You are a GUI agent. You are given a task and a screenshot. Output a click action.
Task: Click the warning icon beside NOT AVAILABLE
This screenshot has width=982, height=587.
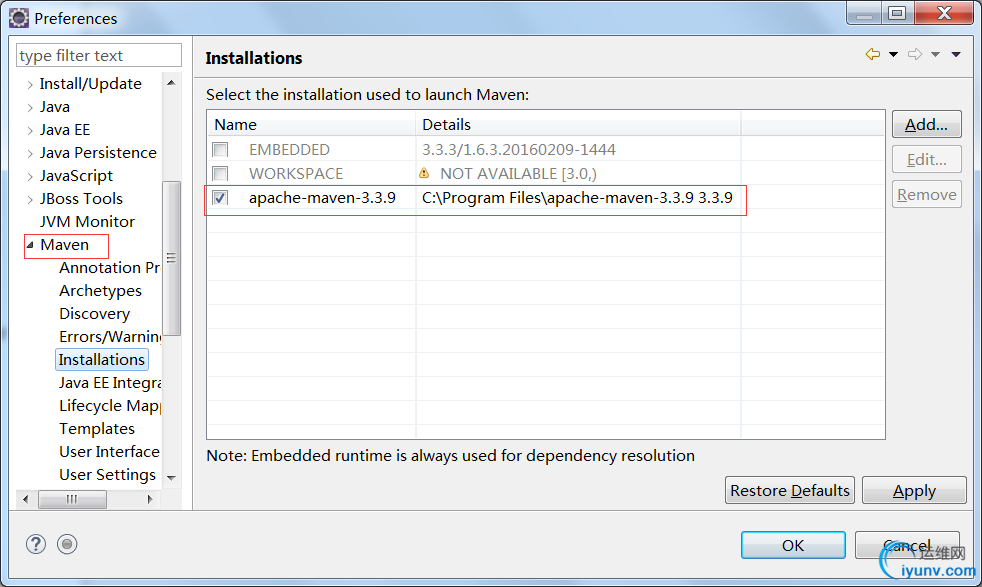click(424, 173)
